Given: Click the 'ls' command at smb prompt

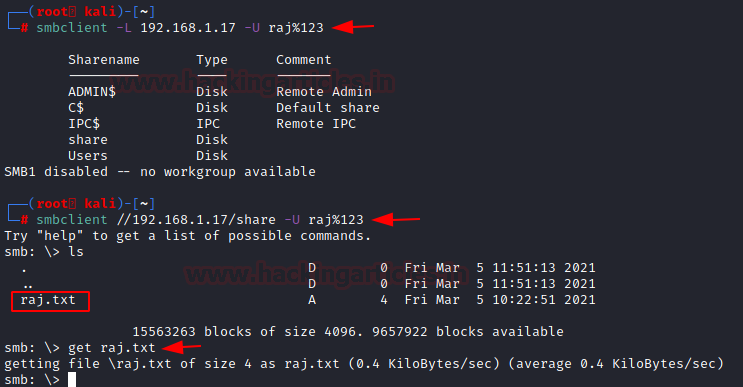Looking at the screenshot, I should pos(76,252).
